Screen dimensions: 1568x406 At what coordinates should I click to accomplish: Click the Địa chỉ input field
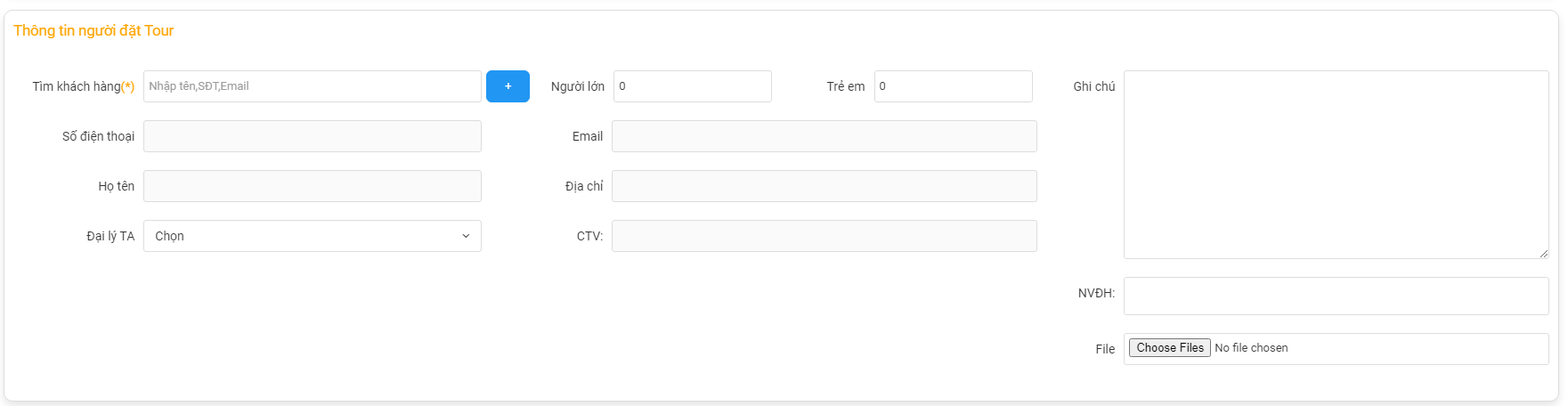[825, 186]
